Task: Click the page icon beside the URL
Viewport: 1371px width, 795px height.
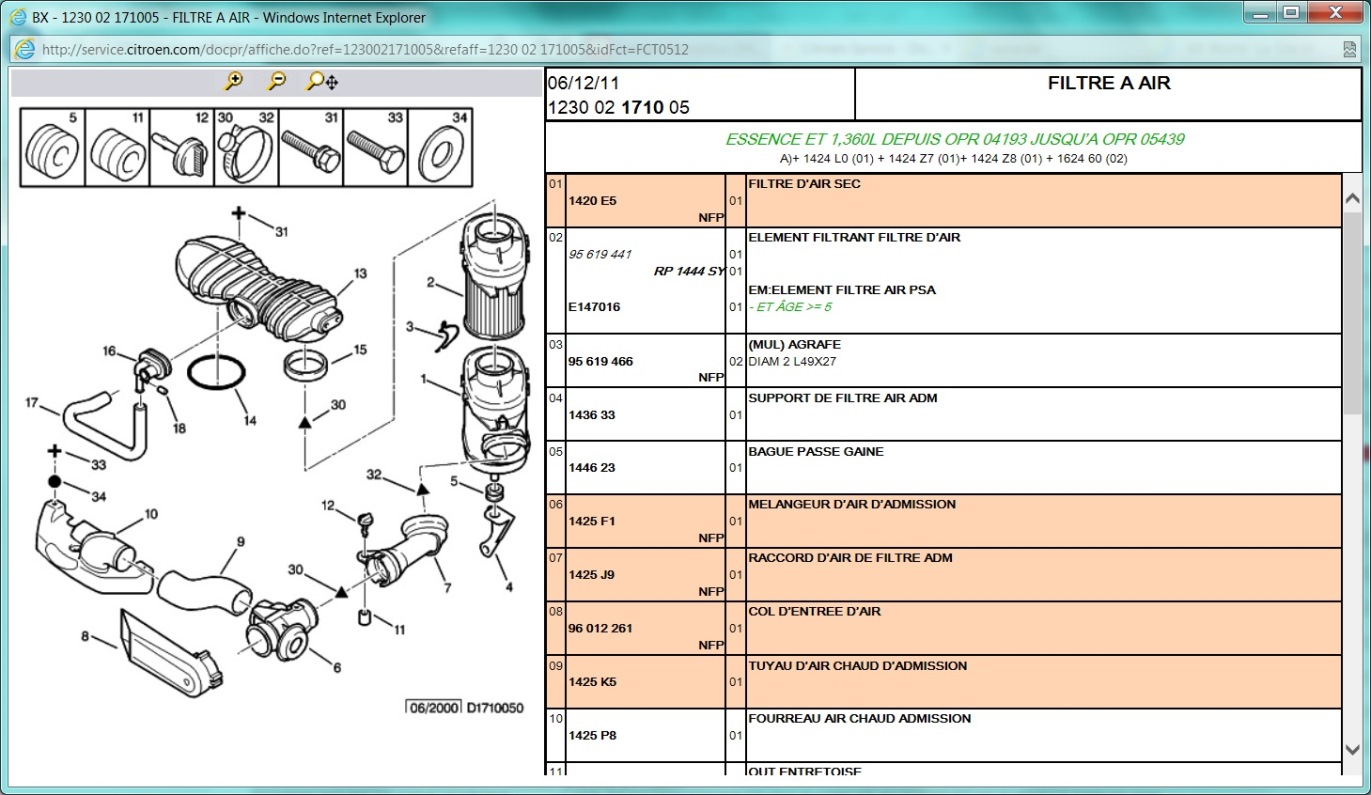Action: (x=24, y=49)
